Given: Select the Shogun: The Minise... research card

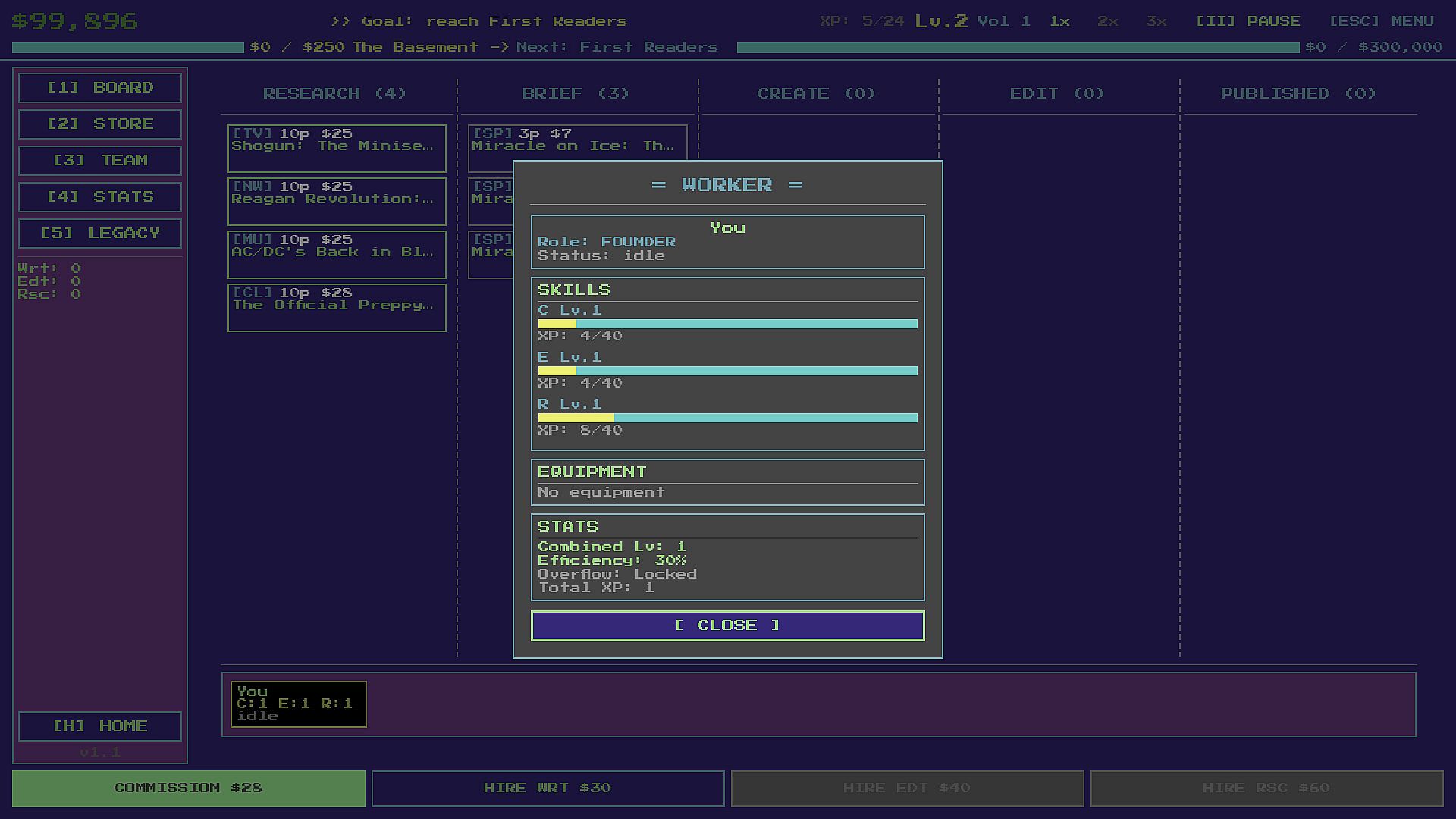Looking at the screenshot, I should click(x=337, y=149).
